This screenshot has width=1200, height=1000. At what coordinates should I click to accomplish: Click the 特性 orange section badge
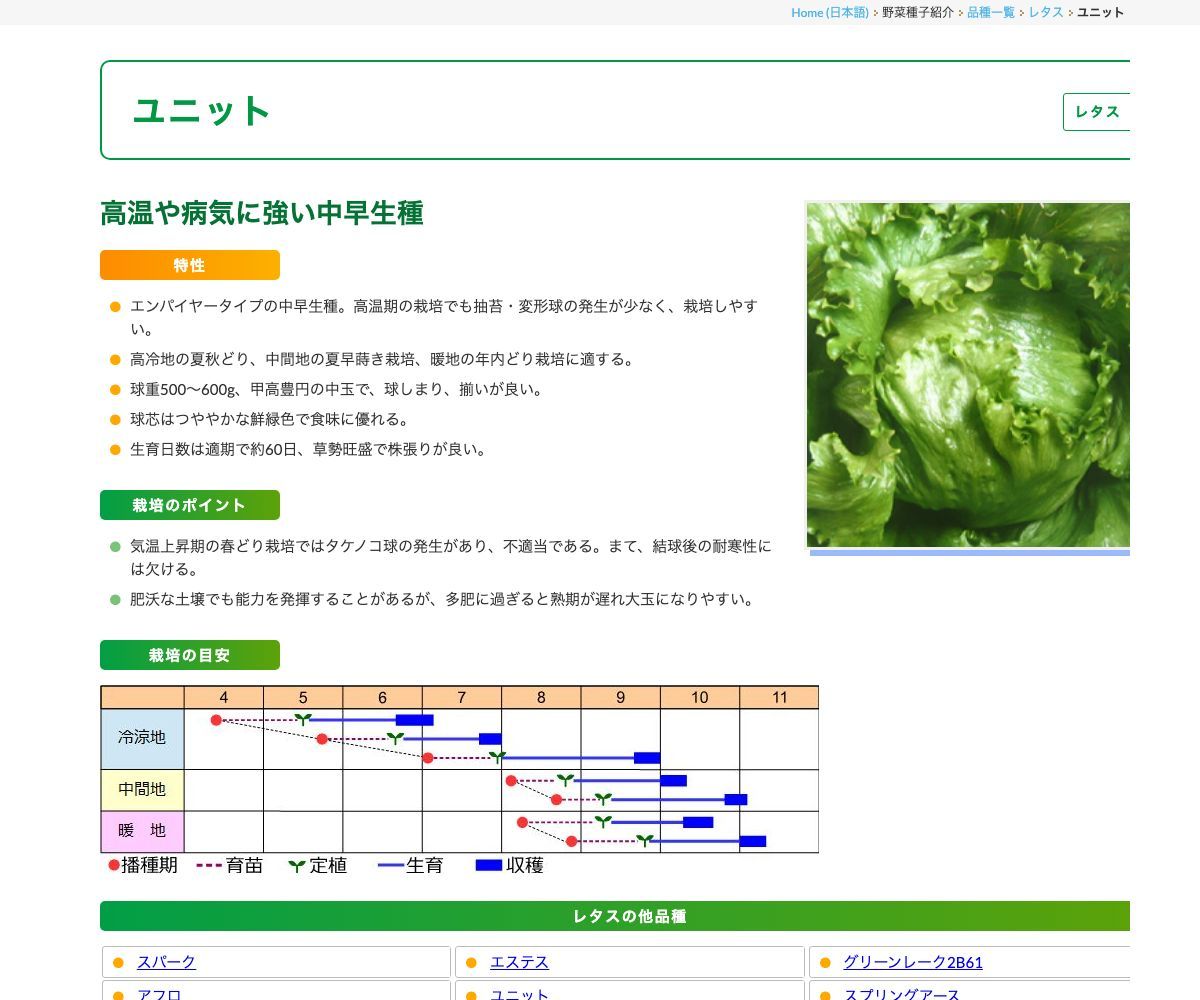(x=189, y=265)
